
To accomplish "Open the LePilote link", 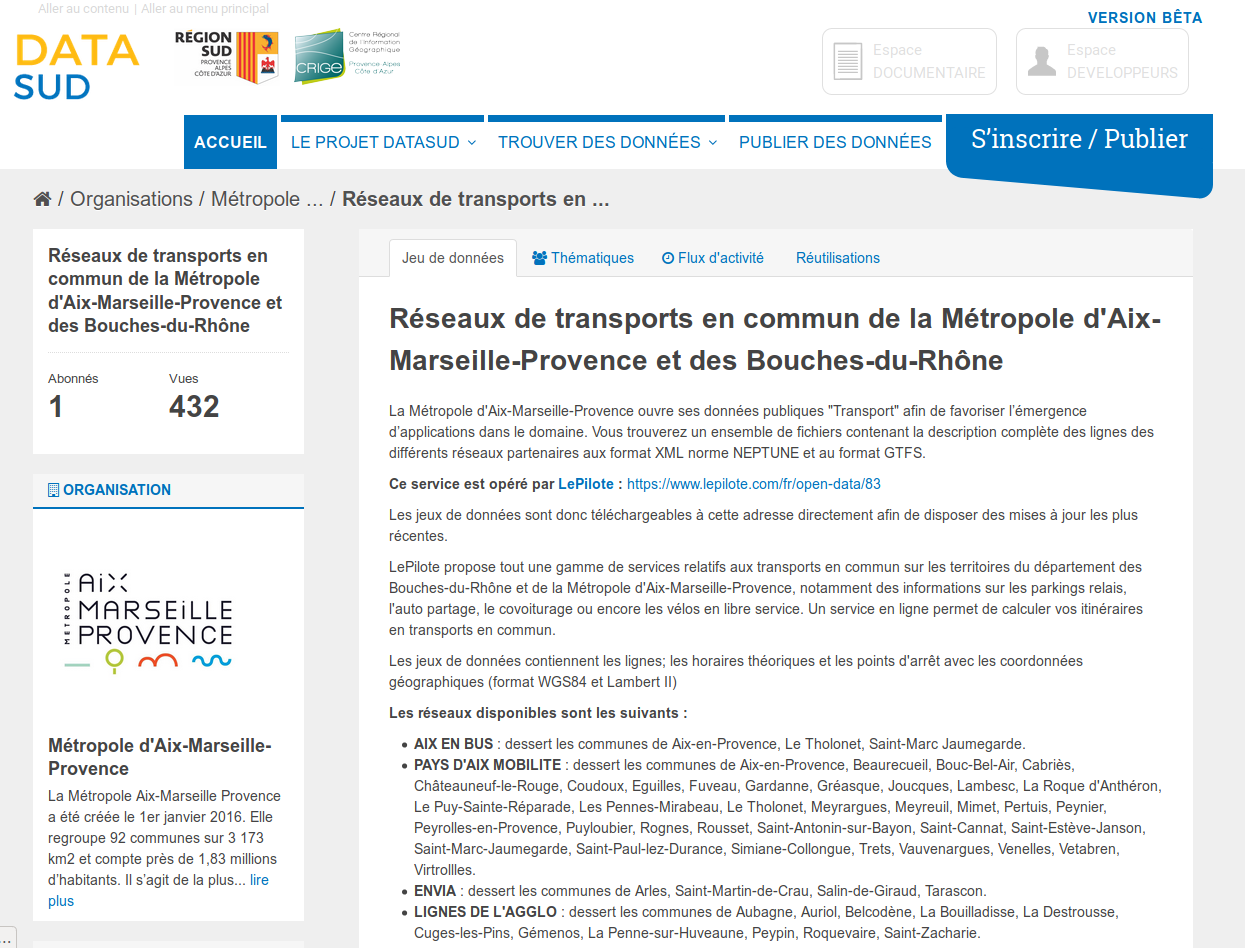I will (x=586, y=484).
